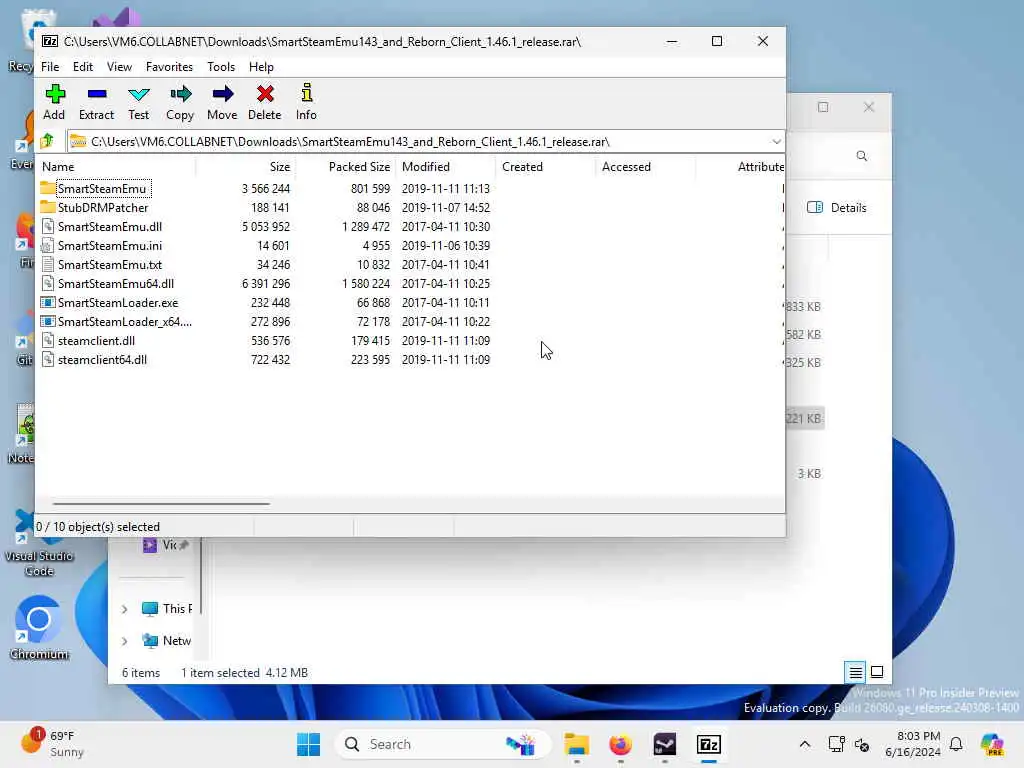1024x768 pixels.
Task: Sort by the Modified column header
Action: pyautogui.click(x=445, y=167)
